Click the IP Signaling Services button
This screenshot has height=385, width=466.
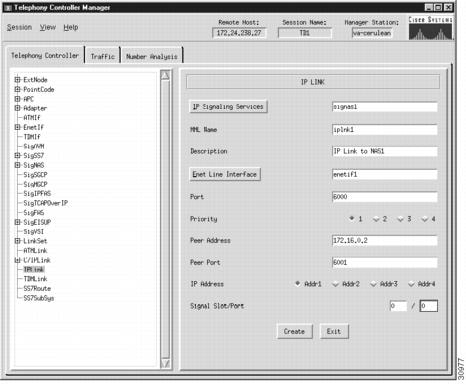pyautogui.click(x=228, y=107)
